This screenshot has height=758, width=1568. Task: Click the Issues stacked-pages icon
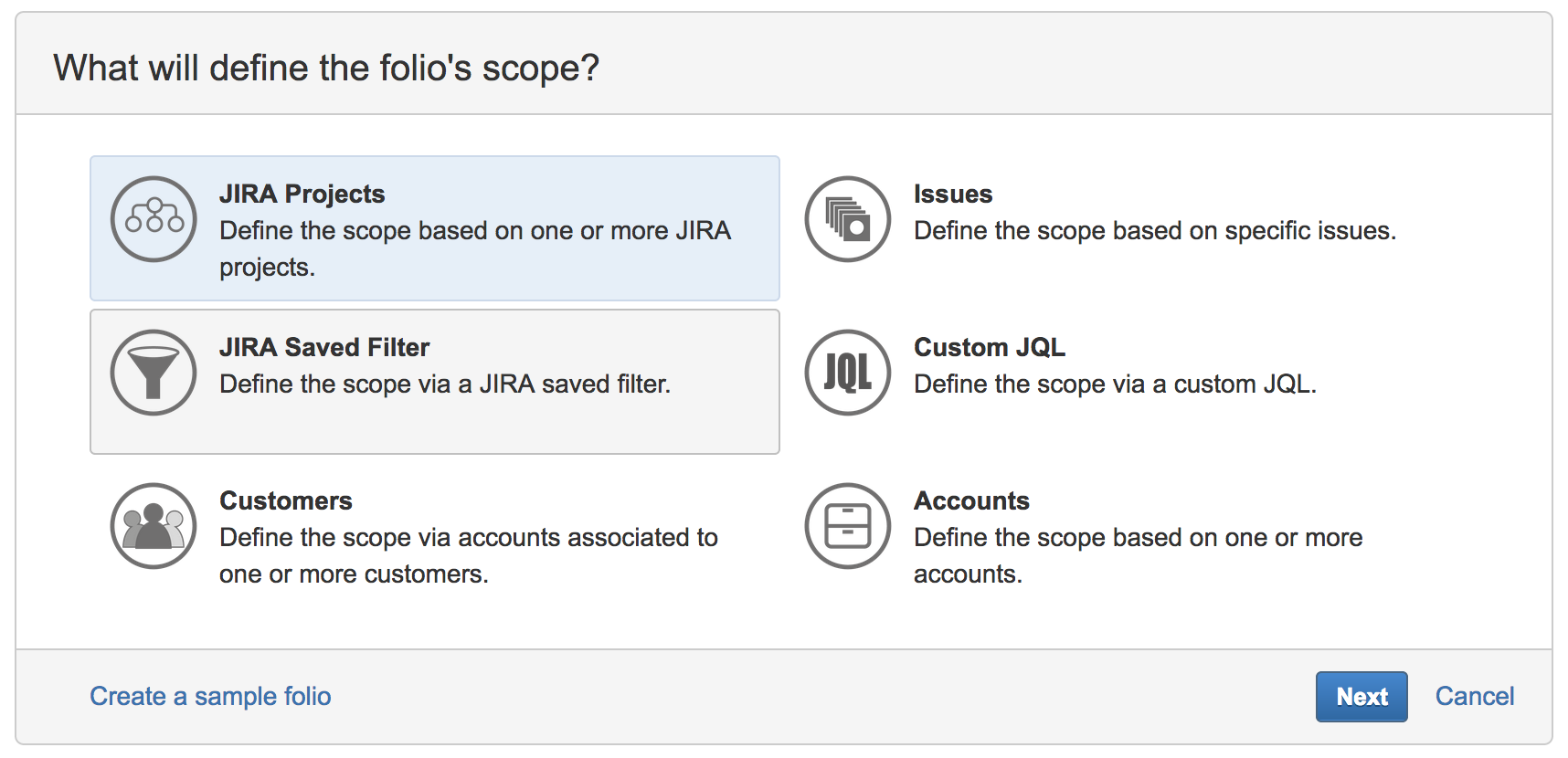848,219
